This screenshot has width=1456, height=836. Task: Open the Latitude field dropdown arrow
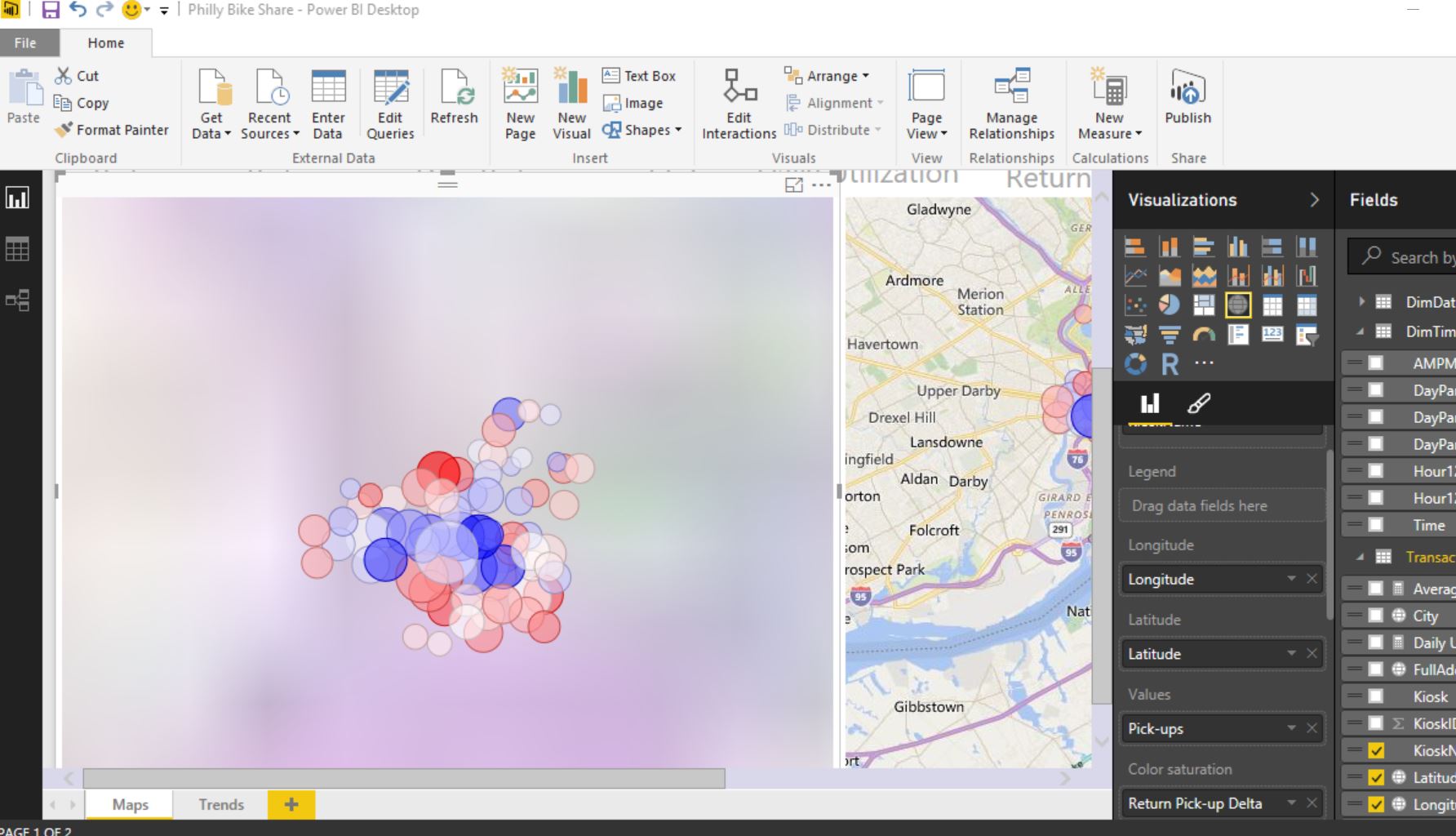1291,653
